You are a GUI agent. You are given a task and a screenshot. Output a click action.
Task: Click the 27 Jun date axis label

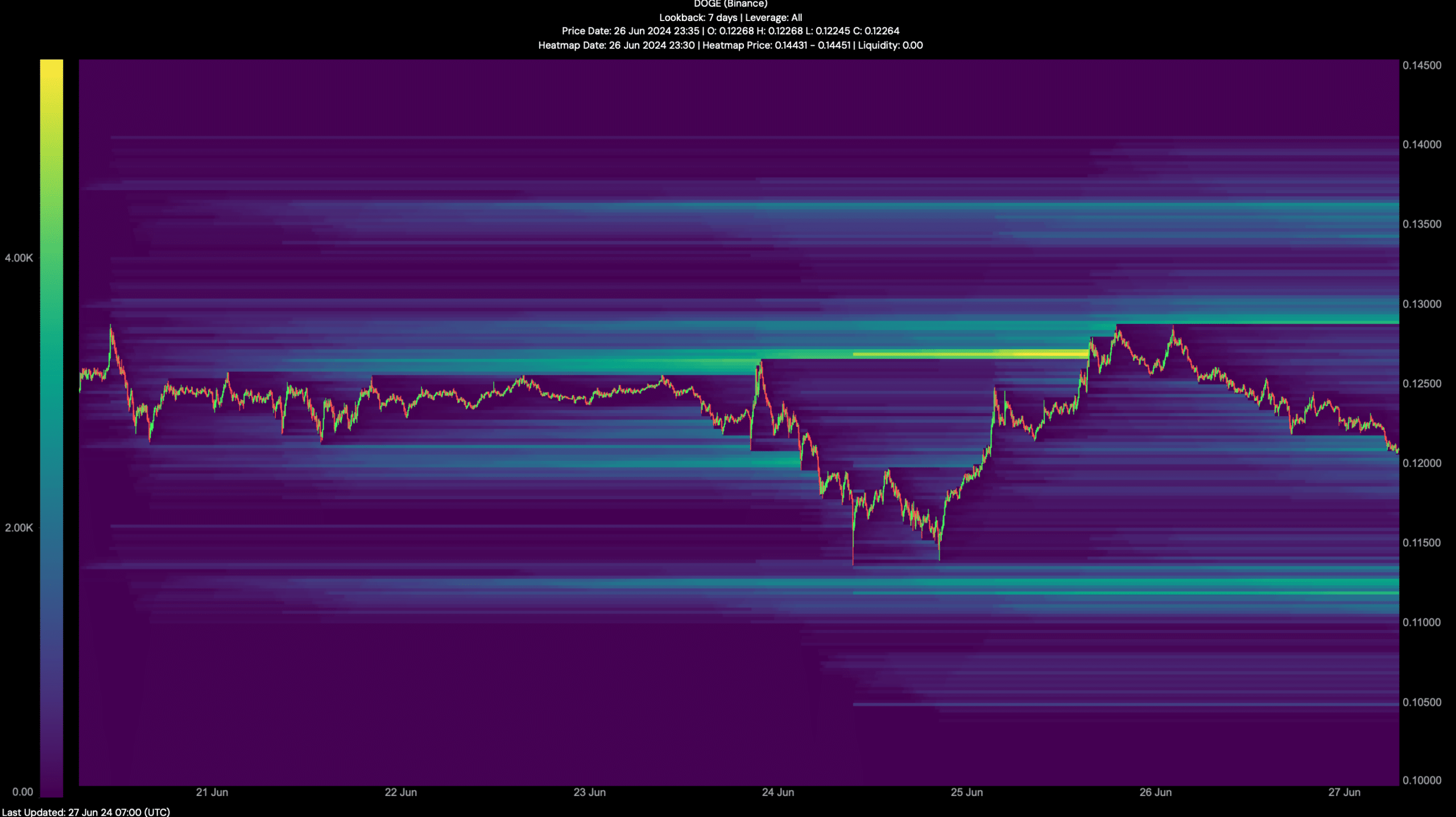pos(1345,793)
